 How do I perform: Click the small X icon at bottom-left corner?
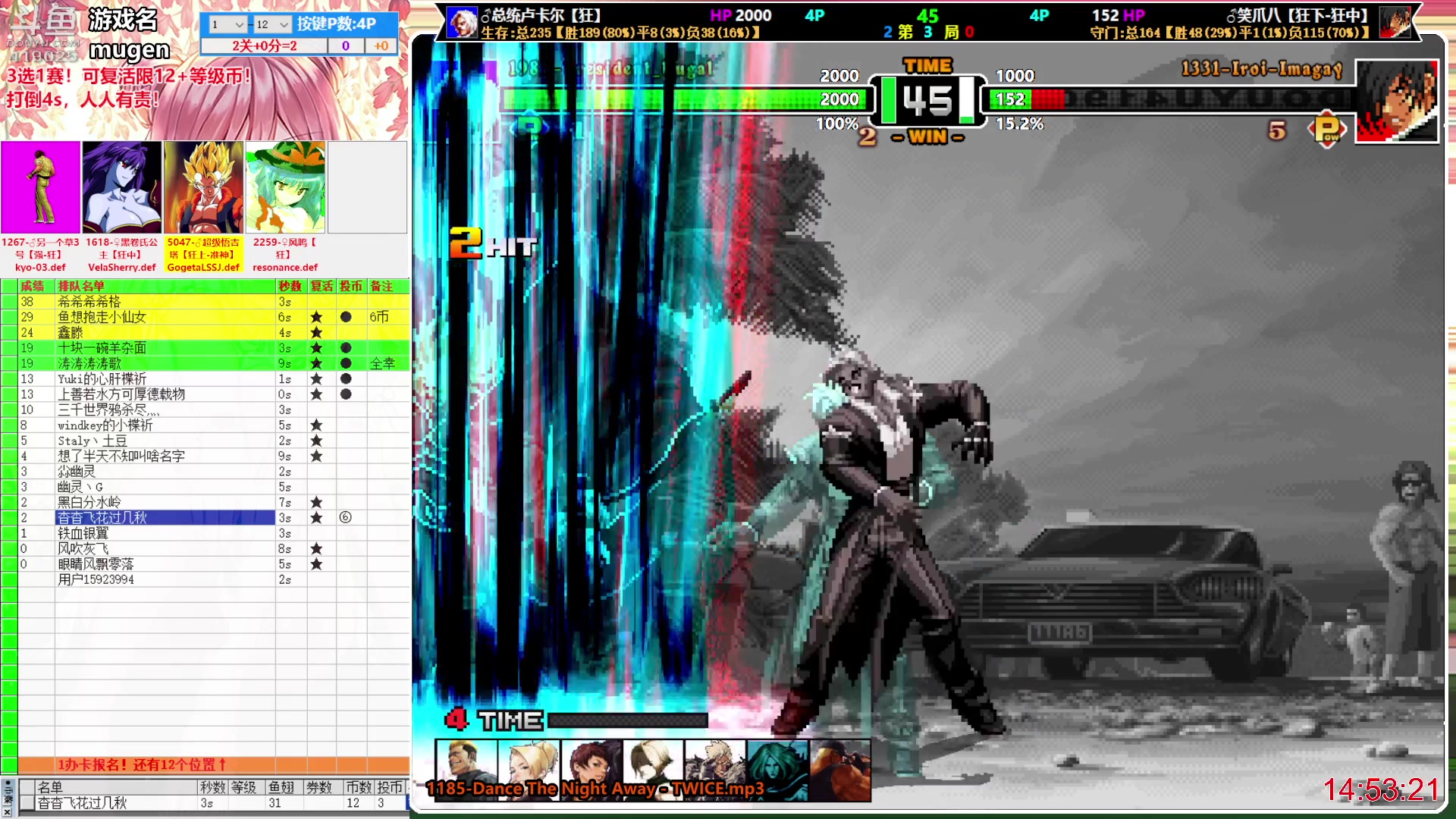click(x=7, y=812)
